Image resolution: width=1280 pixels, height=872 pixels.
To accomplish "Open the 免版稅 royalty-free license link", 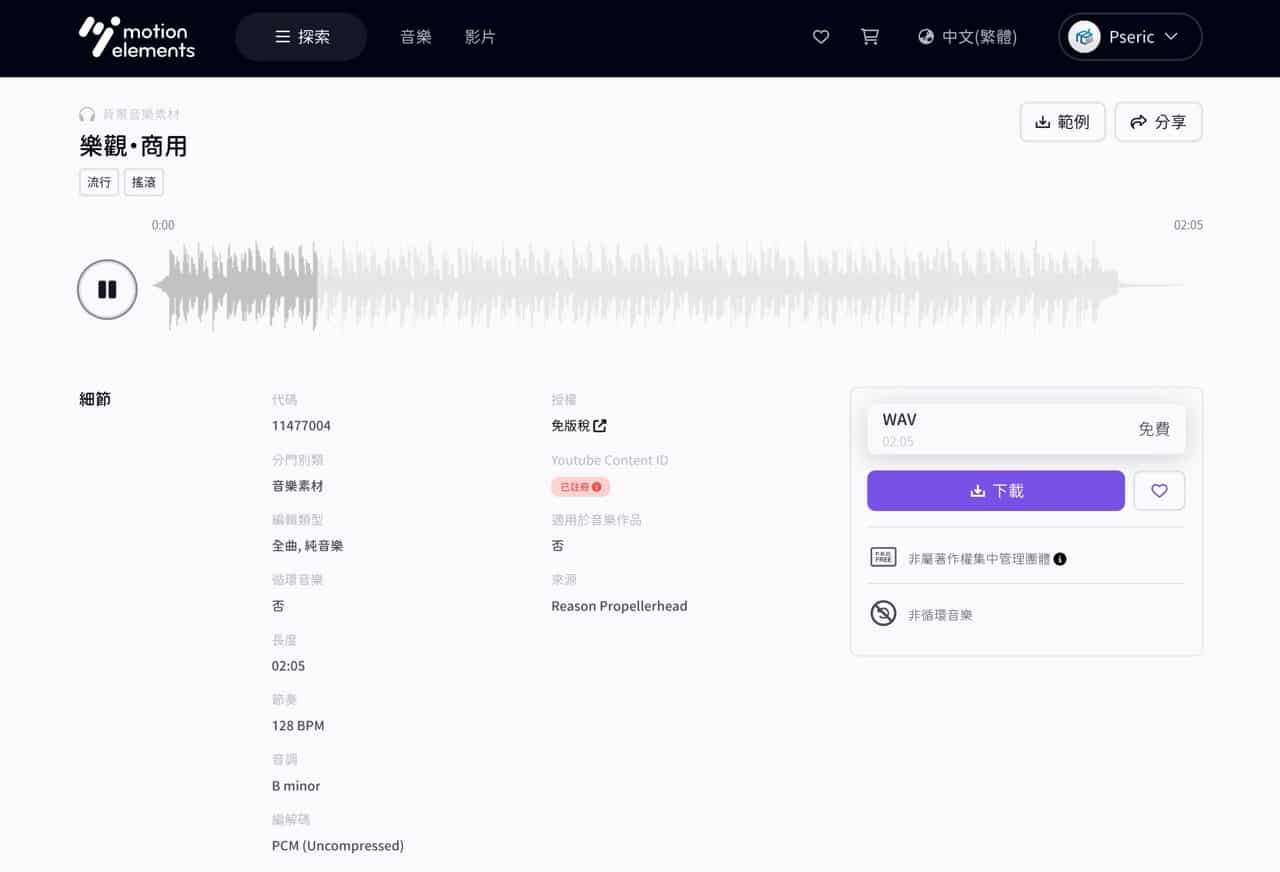I will (x=579, y=426).
